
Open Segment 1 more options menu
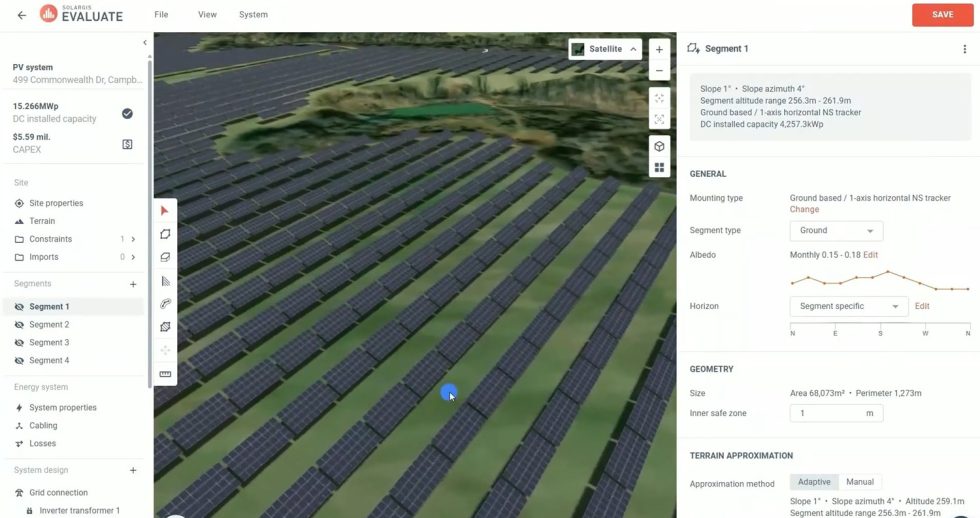(964, 49)
